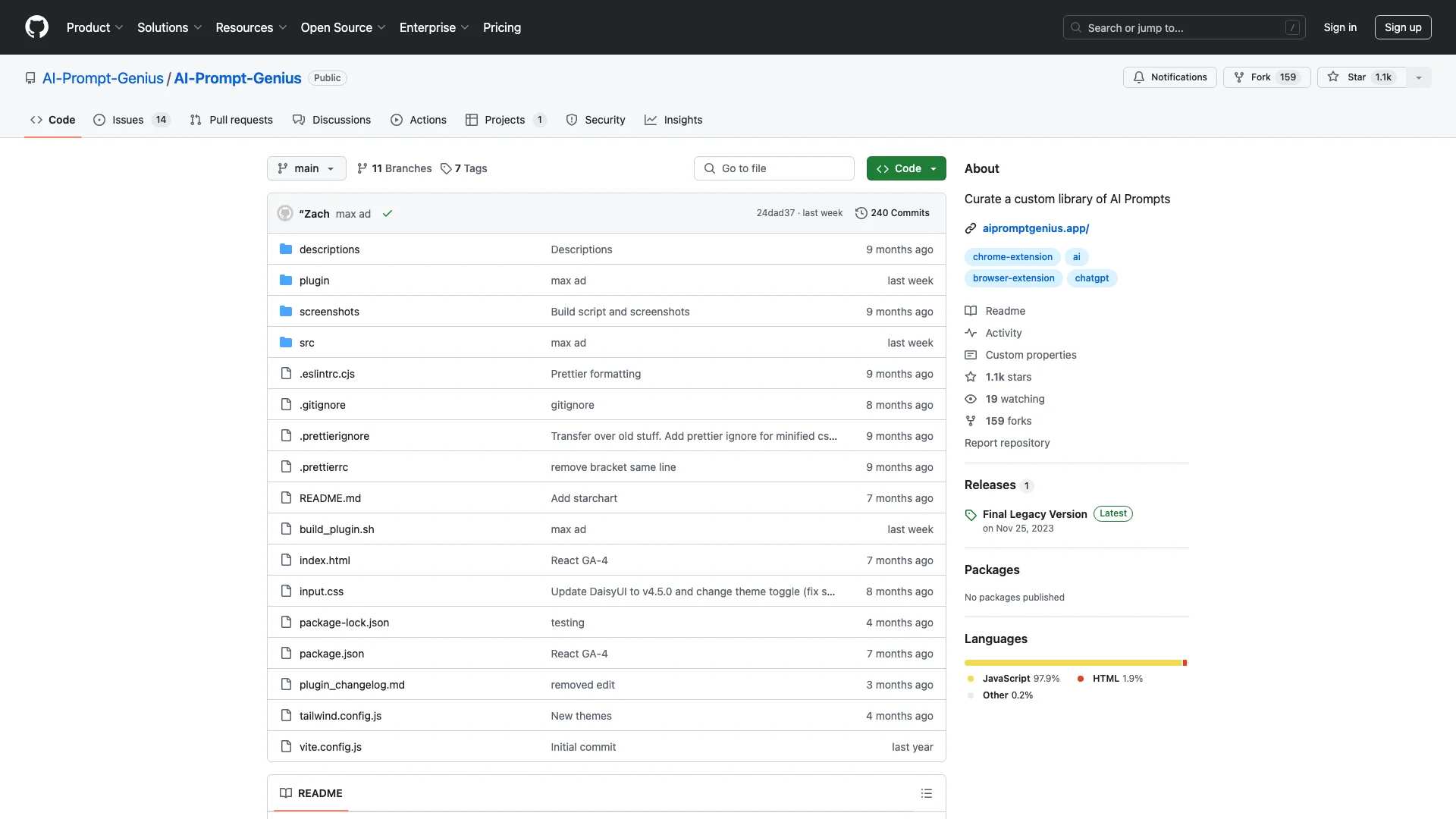Select the JavaScript language bar segment

[x=1072, y=662]
